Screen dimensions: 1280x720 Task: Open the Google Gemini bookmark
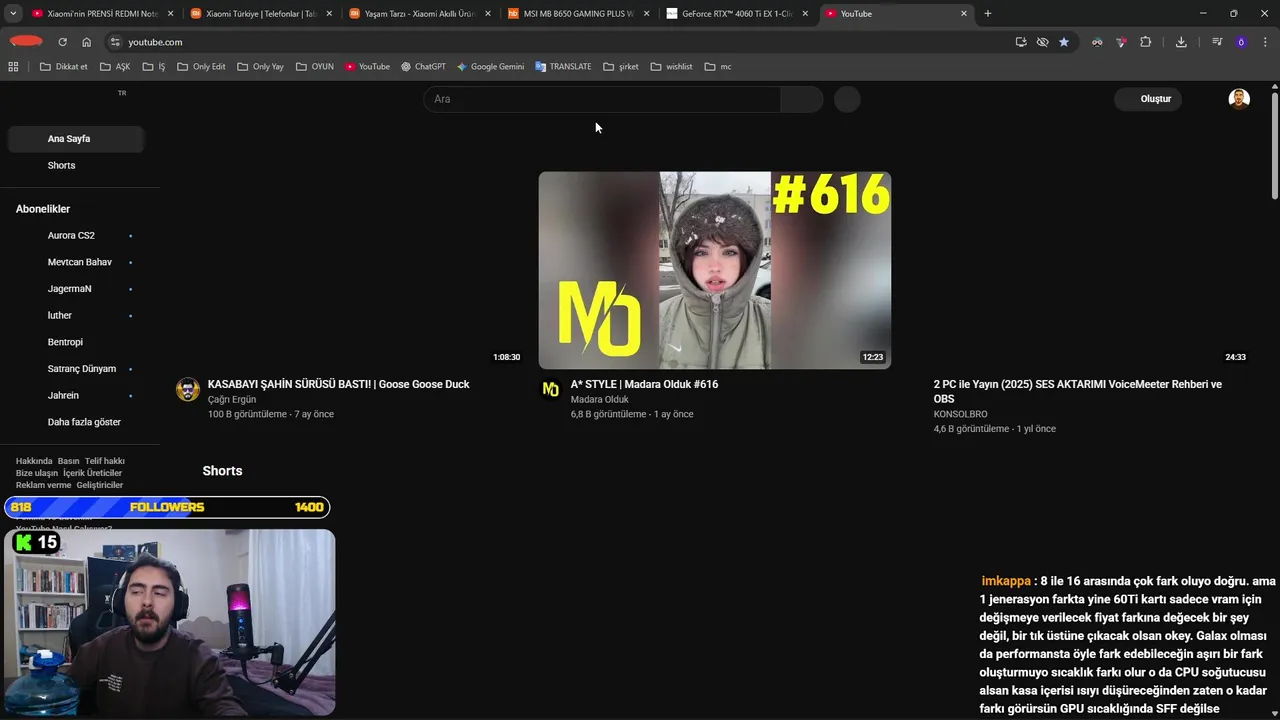[490, 67]
